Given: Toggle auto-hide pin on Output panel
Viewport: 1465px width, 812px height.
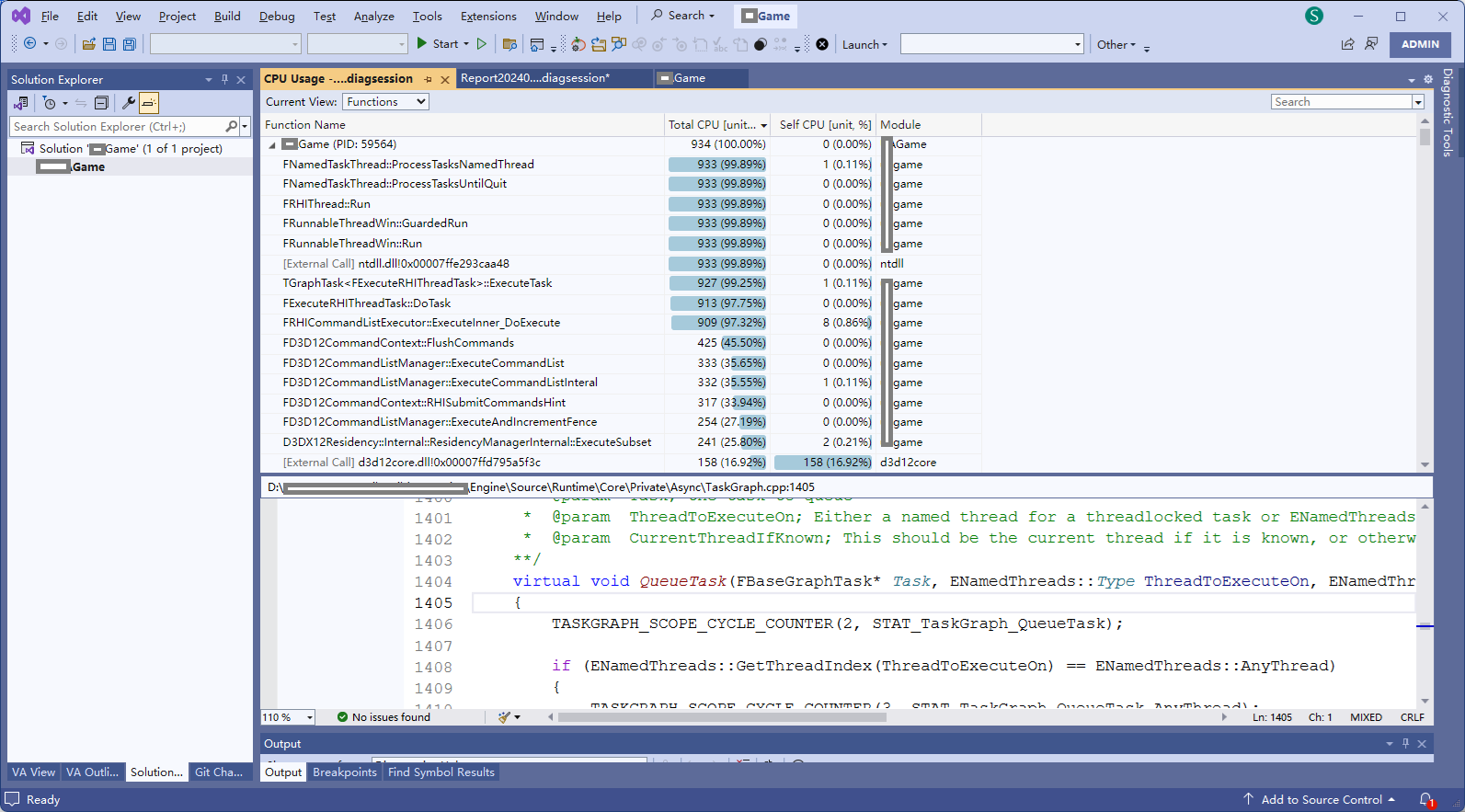Looking at the screenshot, I should point(1405,743).
